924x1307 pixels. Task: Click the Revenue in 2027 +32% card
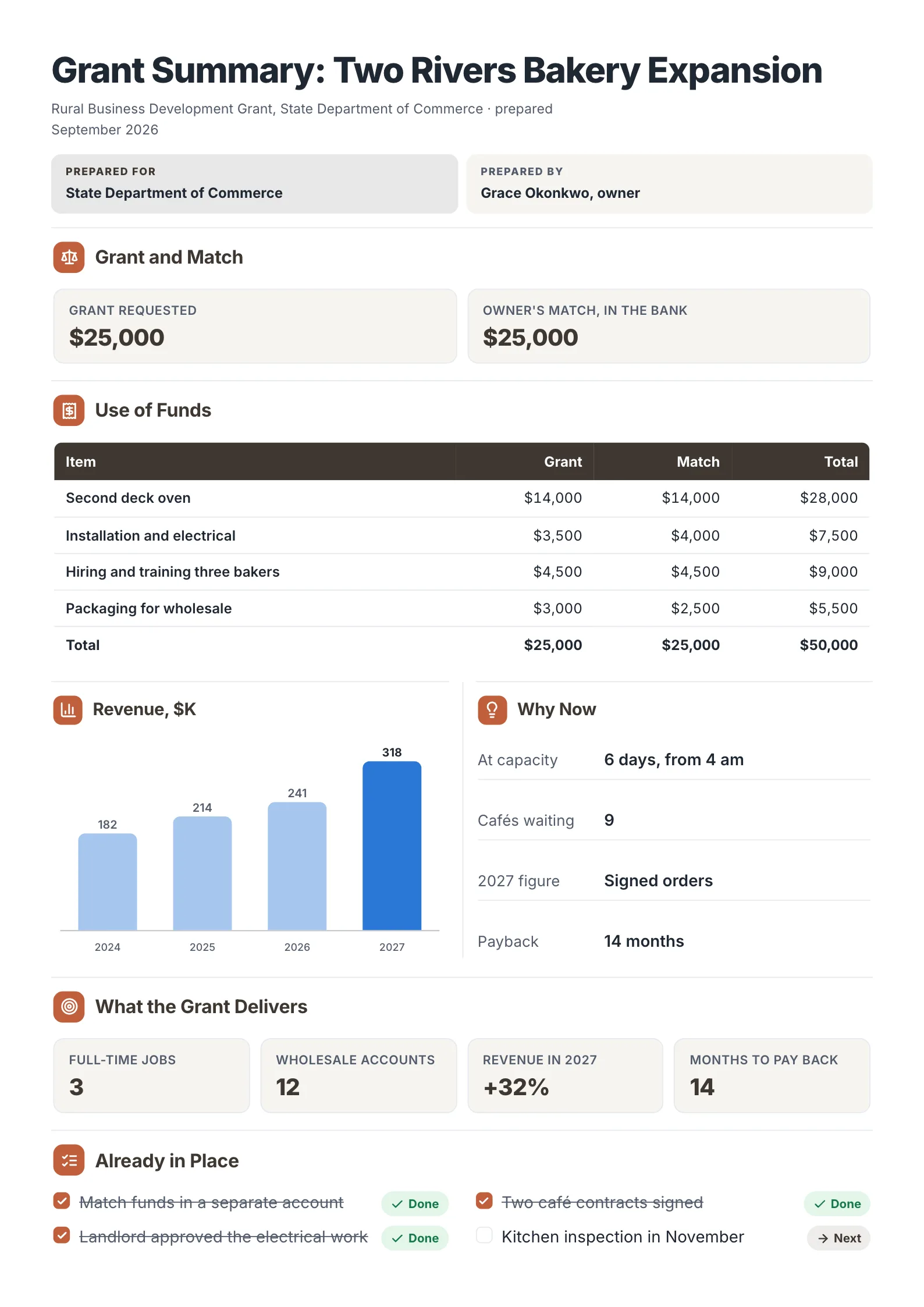[x=566, y=1076]
